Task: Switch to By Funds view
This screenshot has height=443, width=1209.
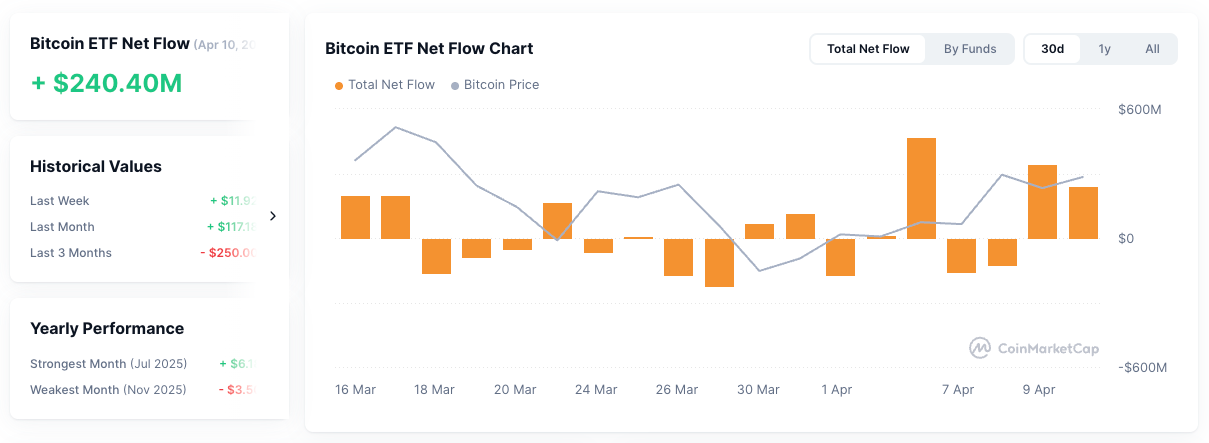Action: coord(970,49)
